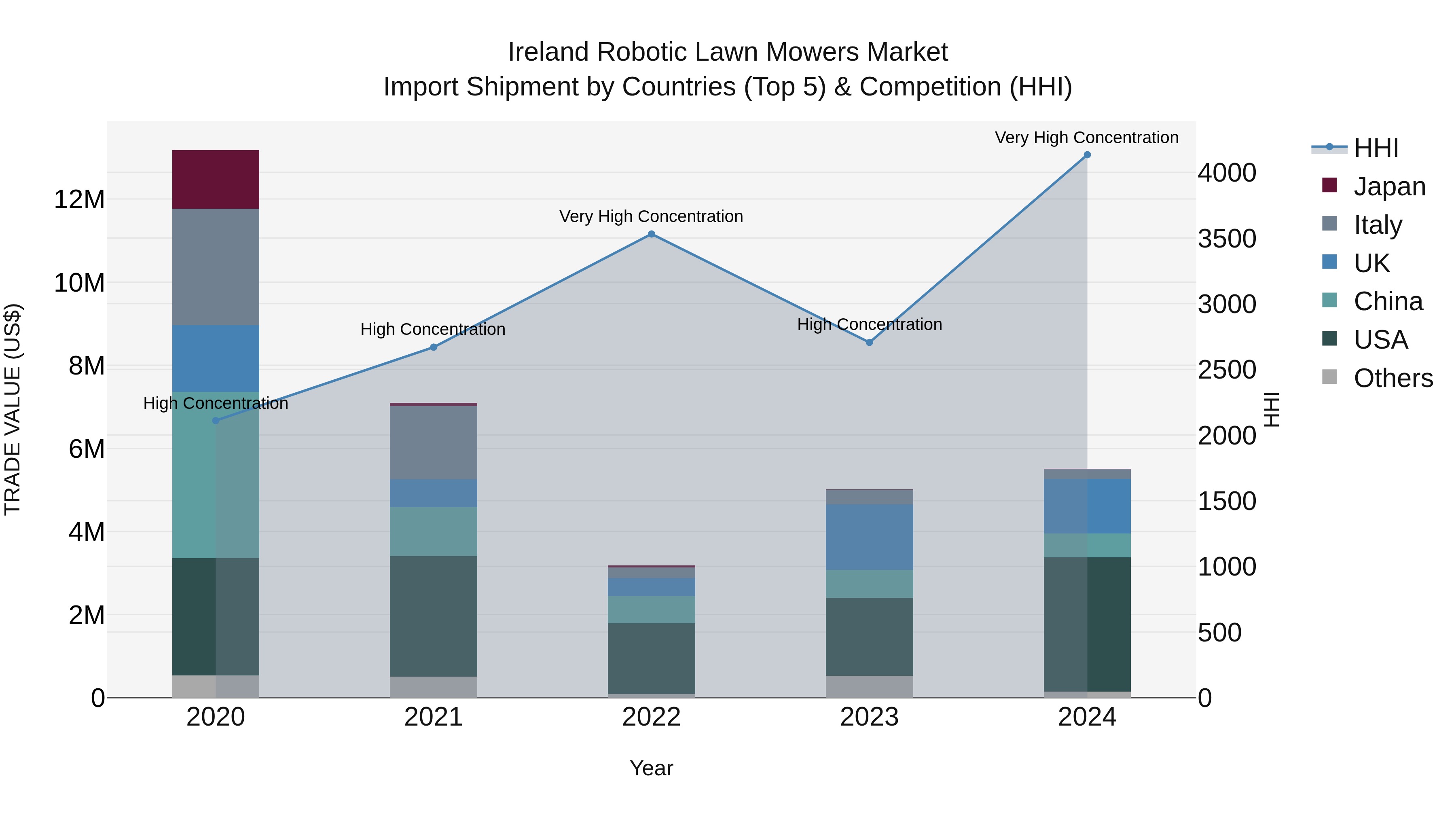
Task: Toggle the Others legend entry
Action: (x=1378, y=378)
